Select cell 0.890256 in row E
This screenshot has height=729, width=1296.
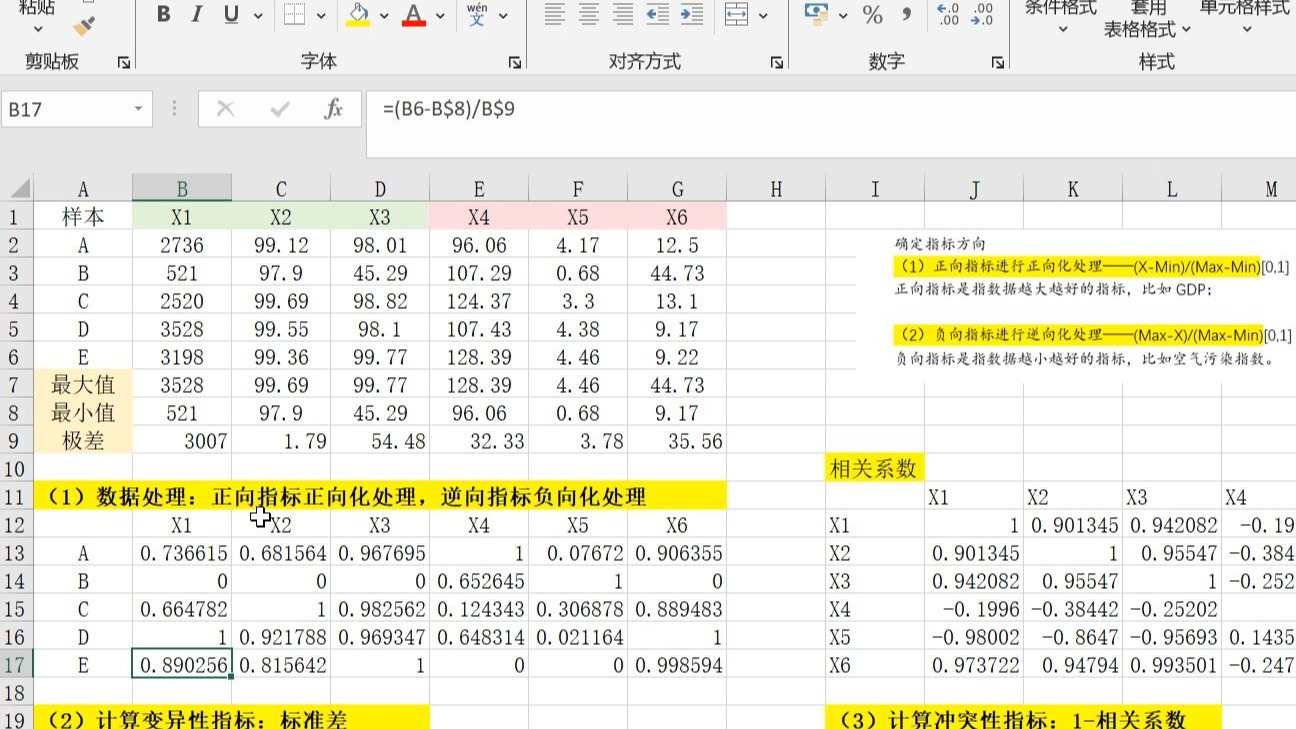coord(182,665)
